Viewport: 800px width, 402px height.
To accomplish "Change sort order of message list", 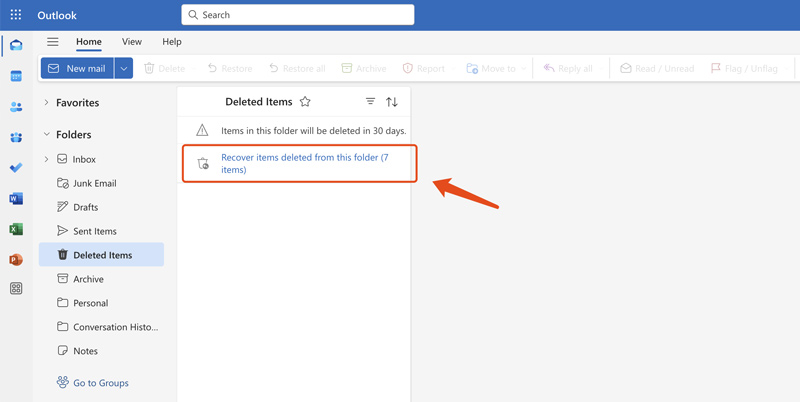I will point(392,102).
